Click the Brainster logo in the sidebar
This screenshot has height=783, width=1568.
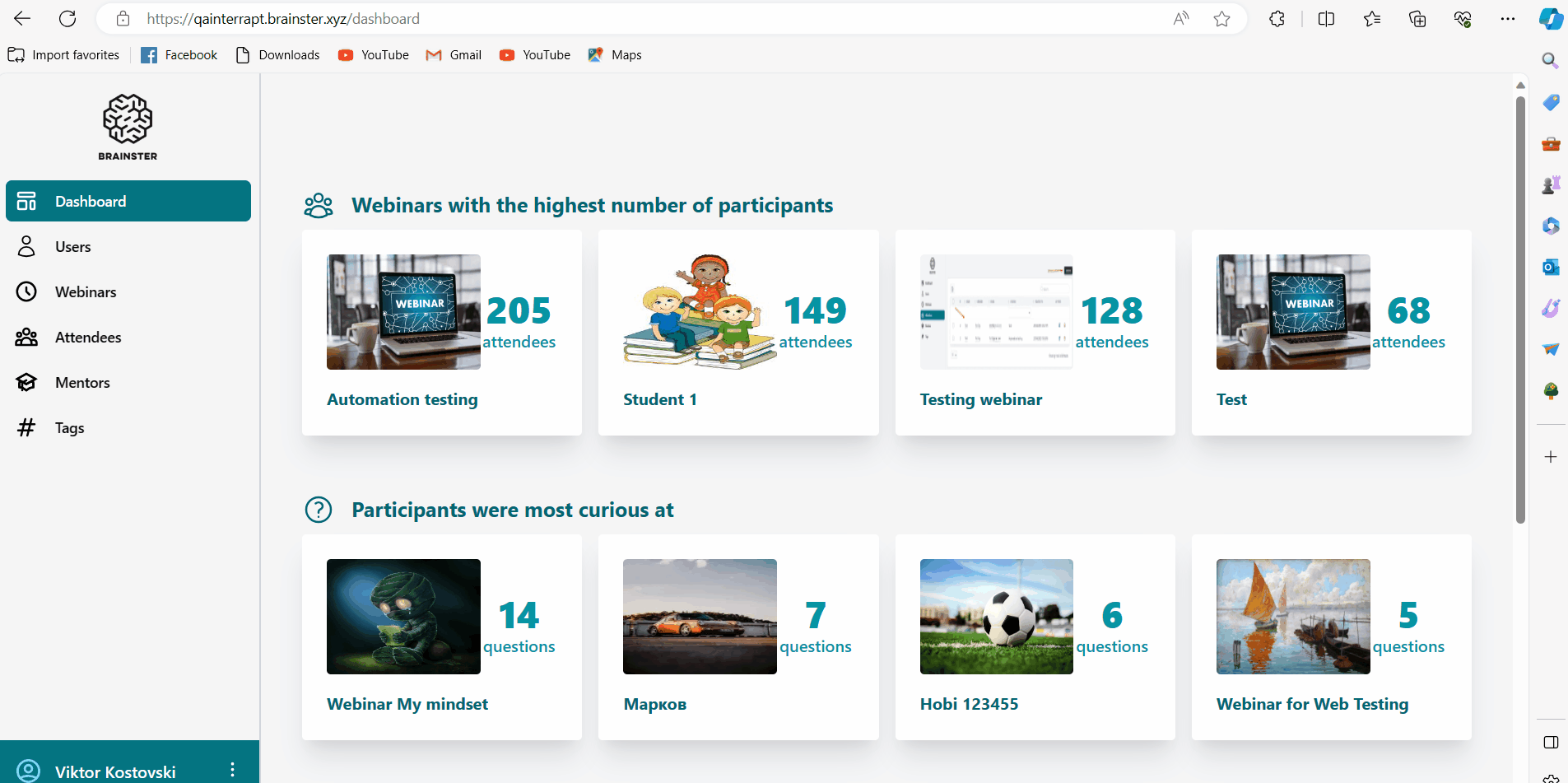coord(128,126)
